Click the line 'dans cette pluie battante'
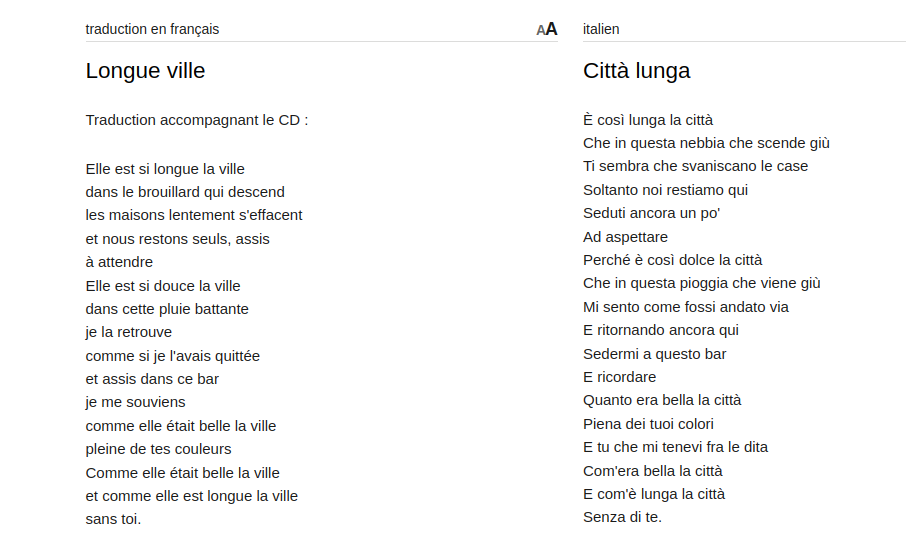 point(167,309)
